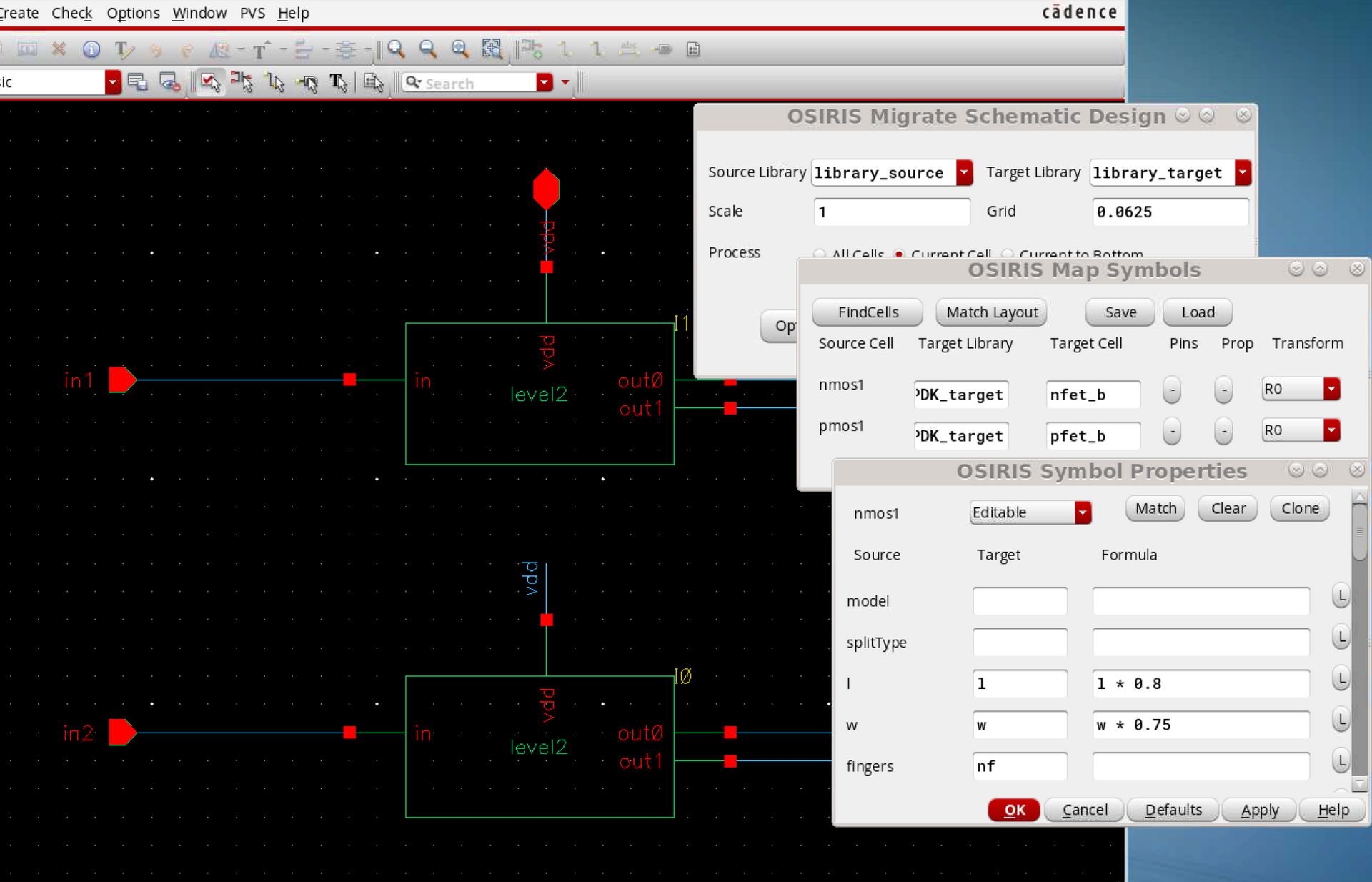Click the zoom to selected area icon
Viewport: 1372px width, 882px height.
tap(492, 49)
